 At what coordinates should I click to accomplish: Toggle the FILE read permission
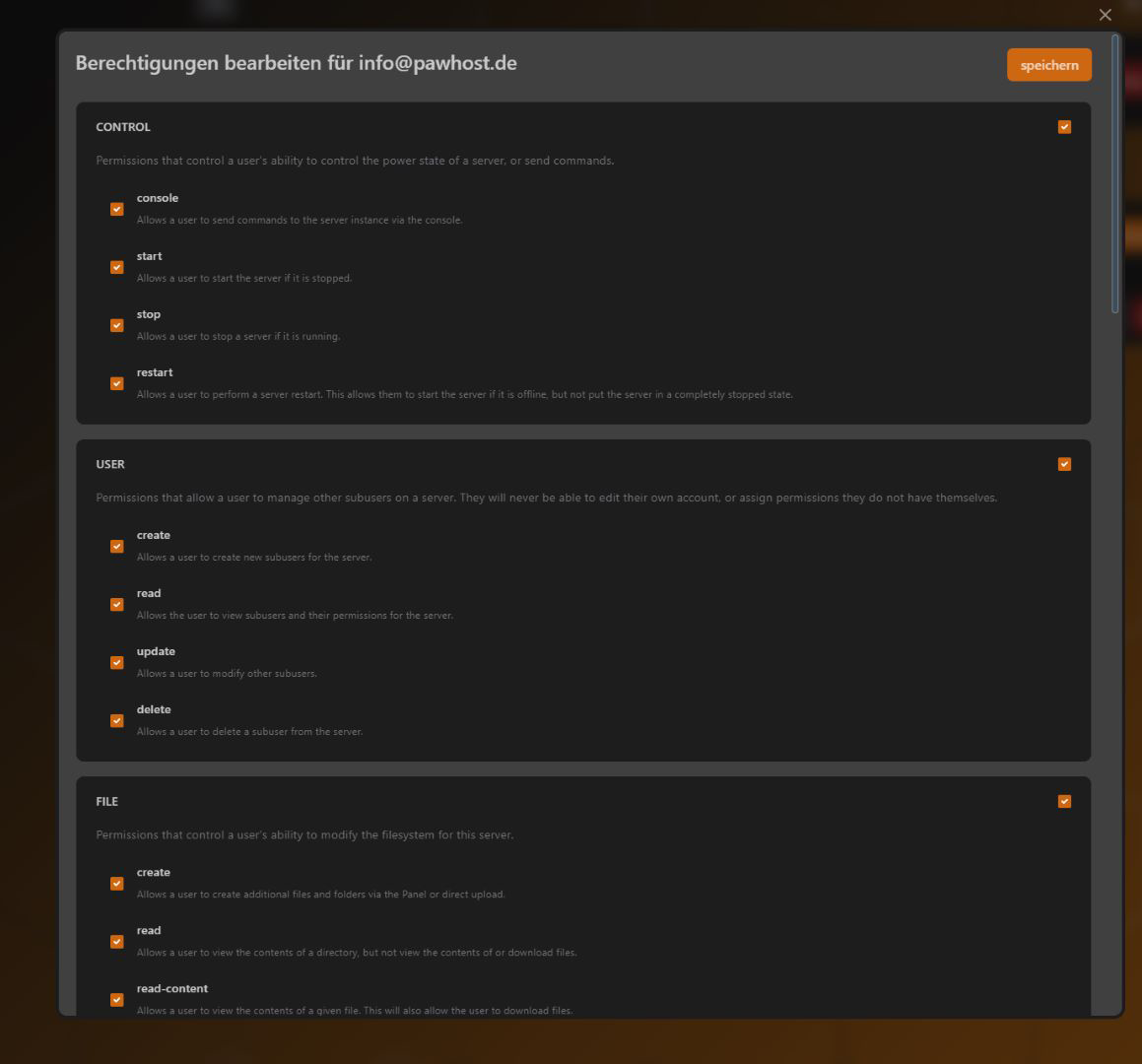pos(117,941)
